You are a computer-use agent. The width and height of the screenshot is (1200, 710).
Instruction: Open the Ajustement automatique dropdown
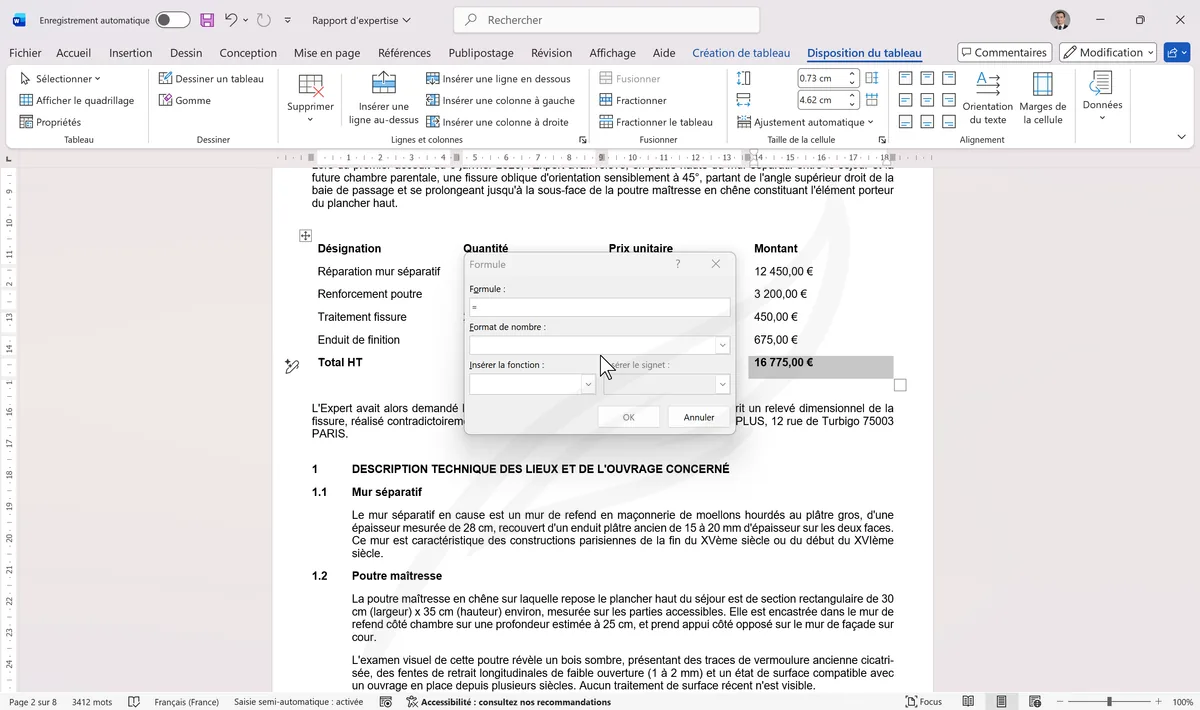pos(805,121)
